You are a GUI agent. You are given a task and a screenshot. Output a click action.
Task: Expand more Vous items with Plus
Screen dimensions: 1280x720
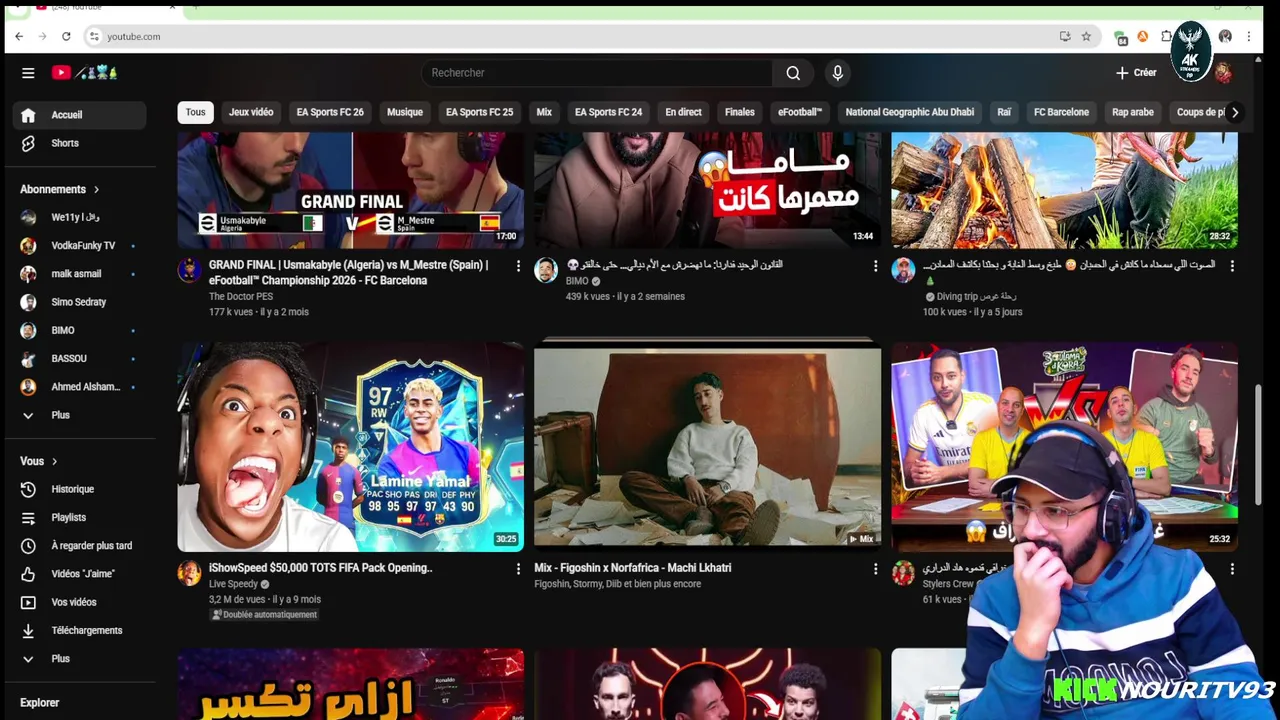click(80, 659)
